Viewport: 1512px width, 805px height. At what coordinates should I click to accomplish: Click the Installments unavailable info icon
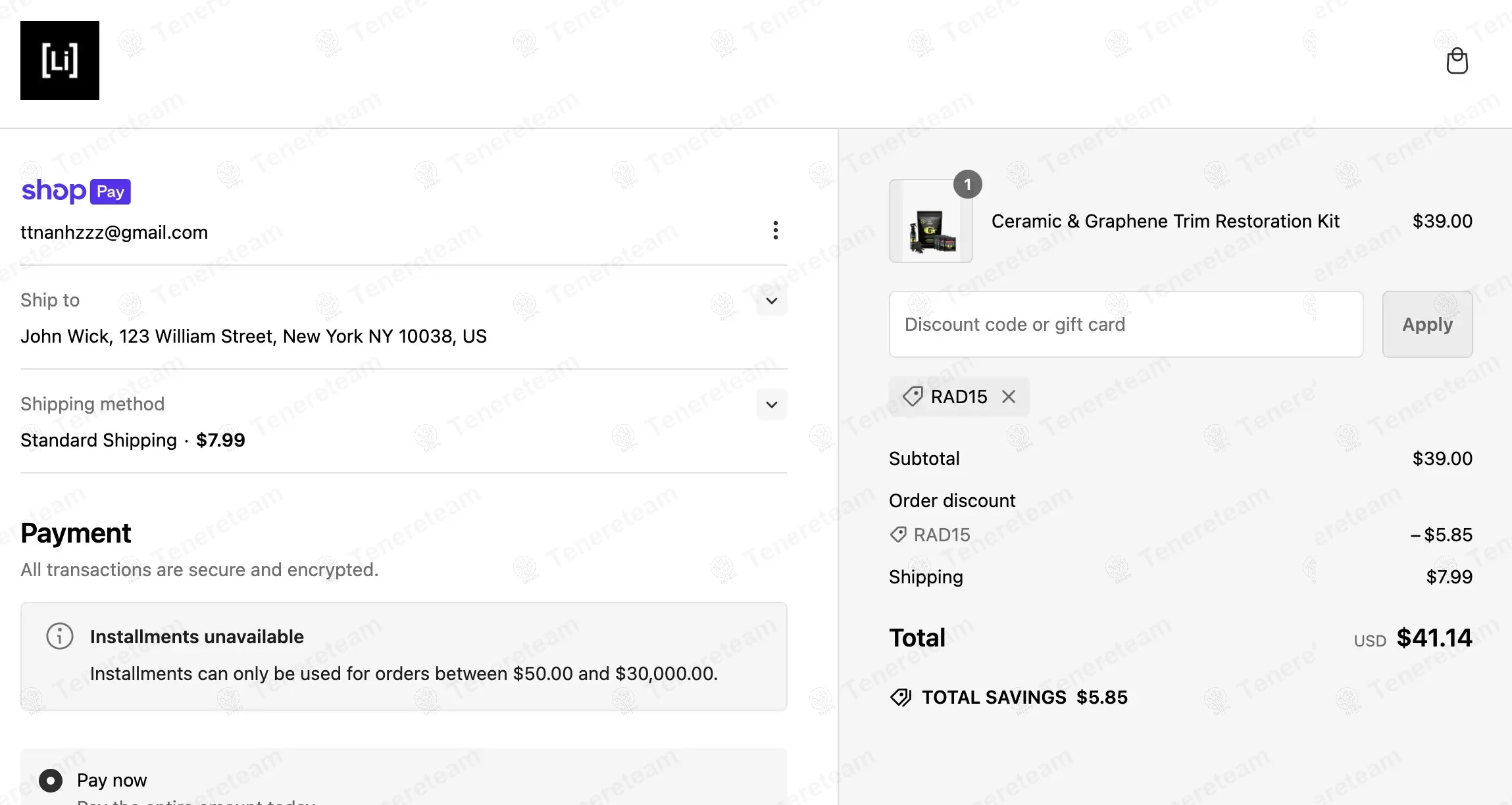coord(60,636)
